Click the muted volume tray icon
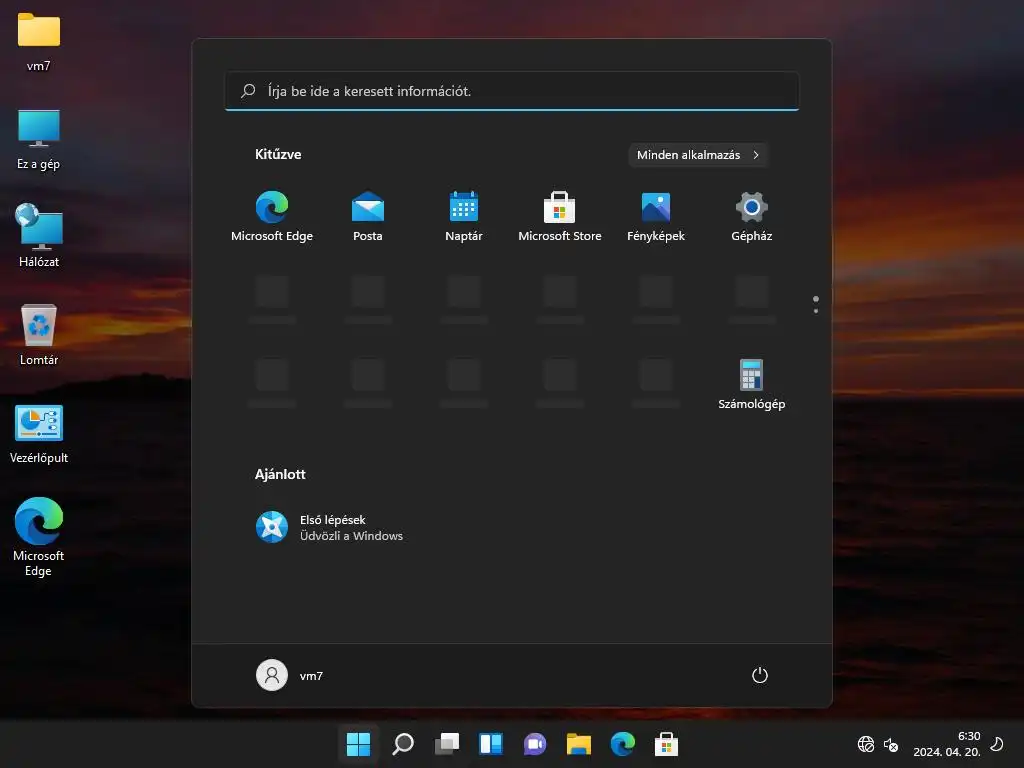Viewport: 1024px width, 768px height. 891,744
